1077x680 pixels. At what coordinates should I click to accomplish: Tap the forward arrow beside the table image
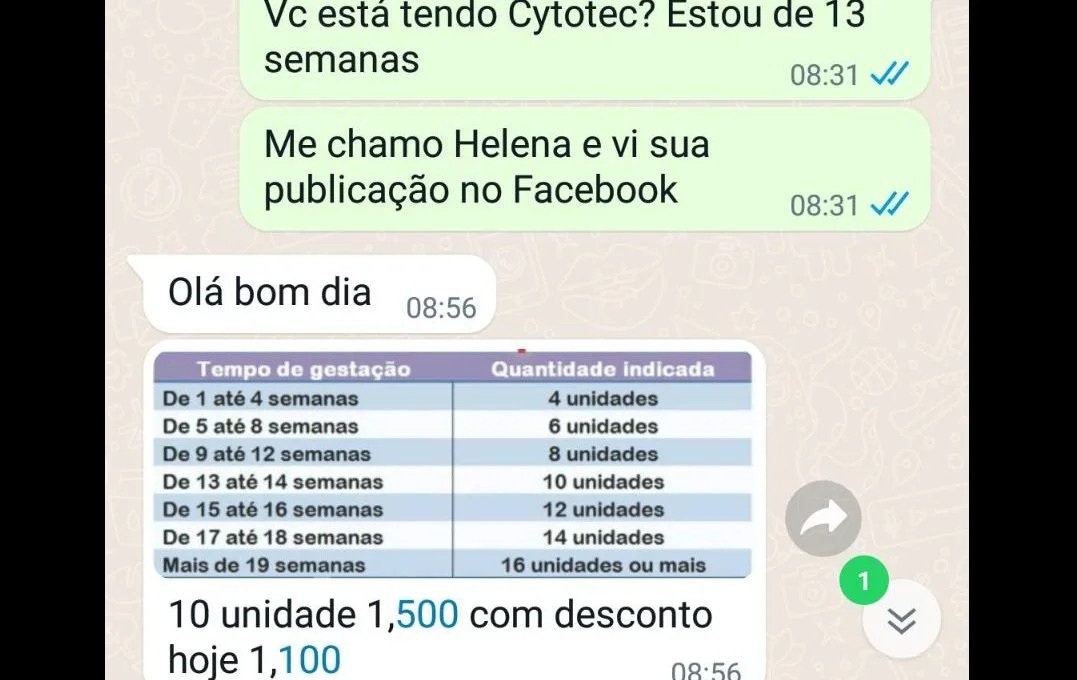(x=823, y=518)
